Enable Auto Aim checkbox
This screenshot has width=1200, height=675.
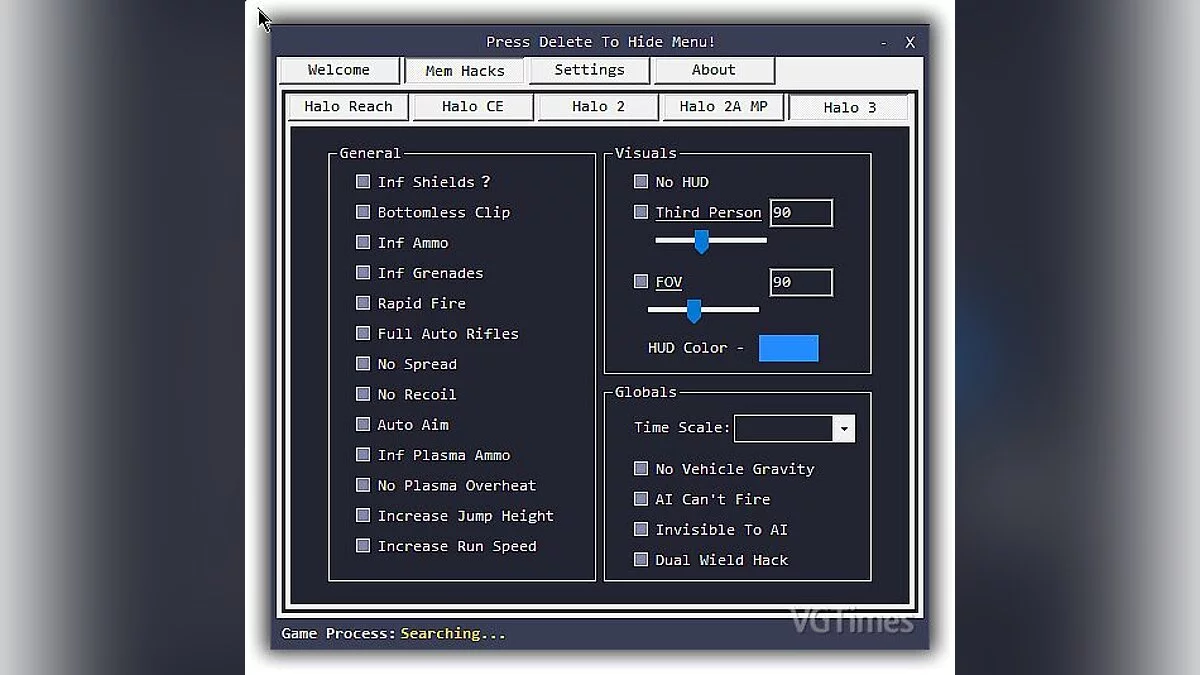click(363, 424)
